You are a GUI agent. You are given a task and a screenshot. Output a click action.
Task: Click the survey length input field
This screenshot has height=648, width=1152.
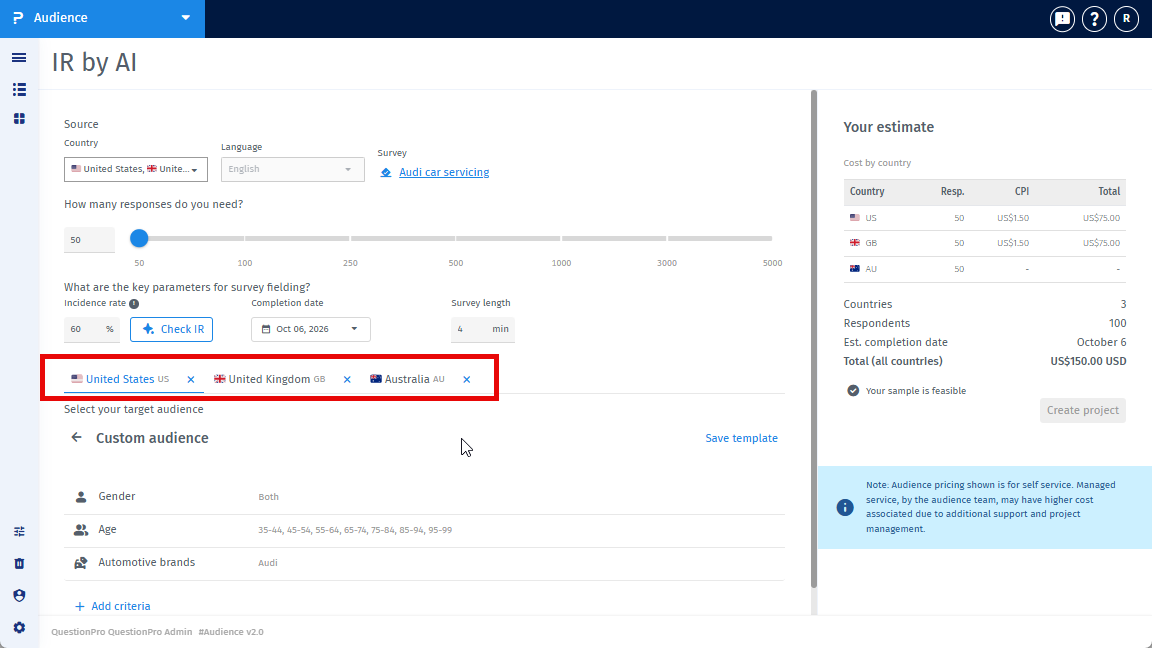pos(483,329)
